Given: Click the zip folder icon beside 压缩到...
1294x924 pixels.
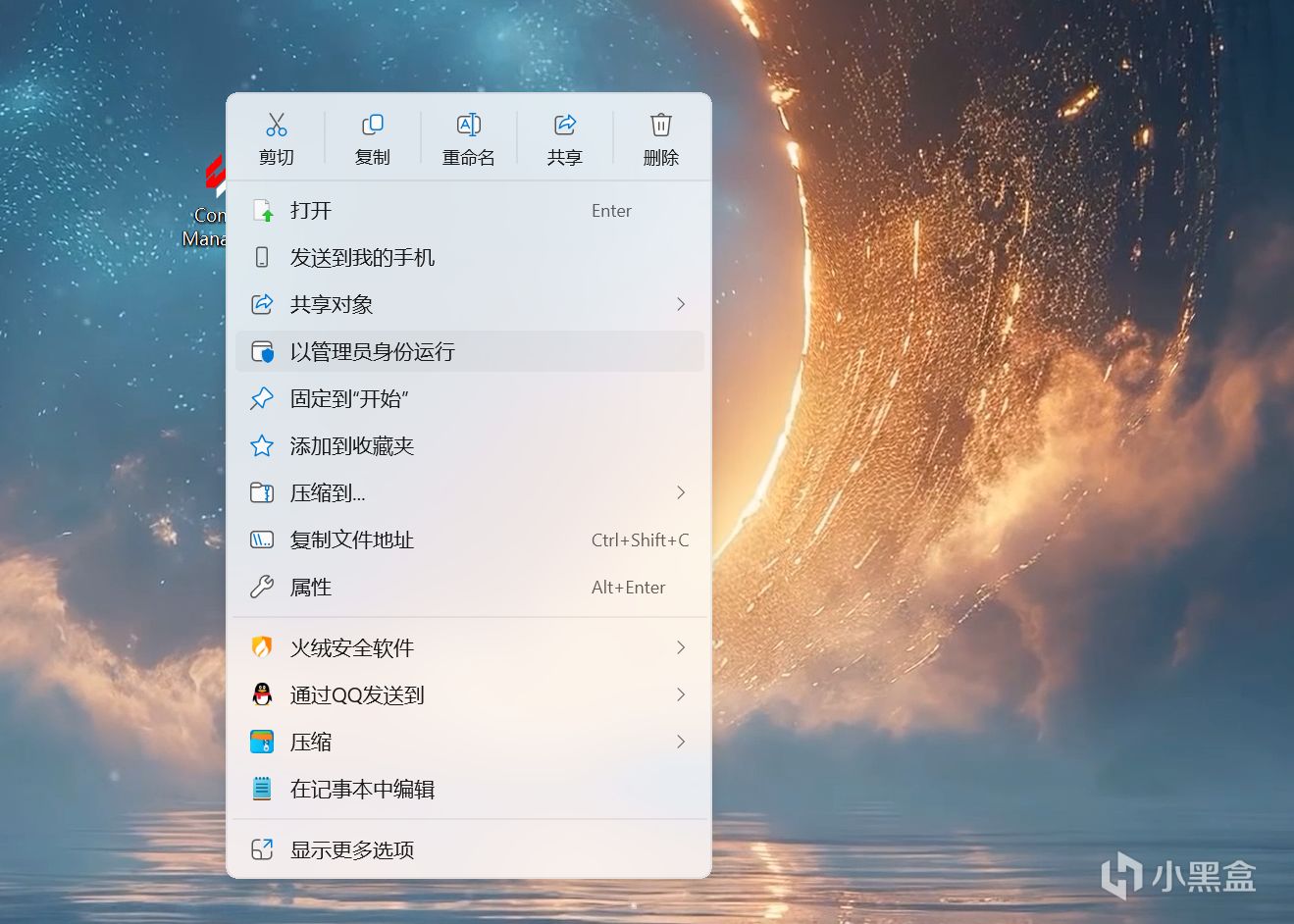Looking at the screenshot, I should [x=262, y=492].
